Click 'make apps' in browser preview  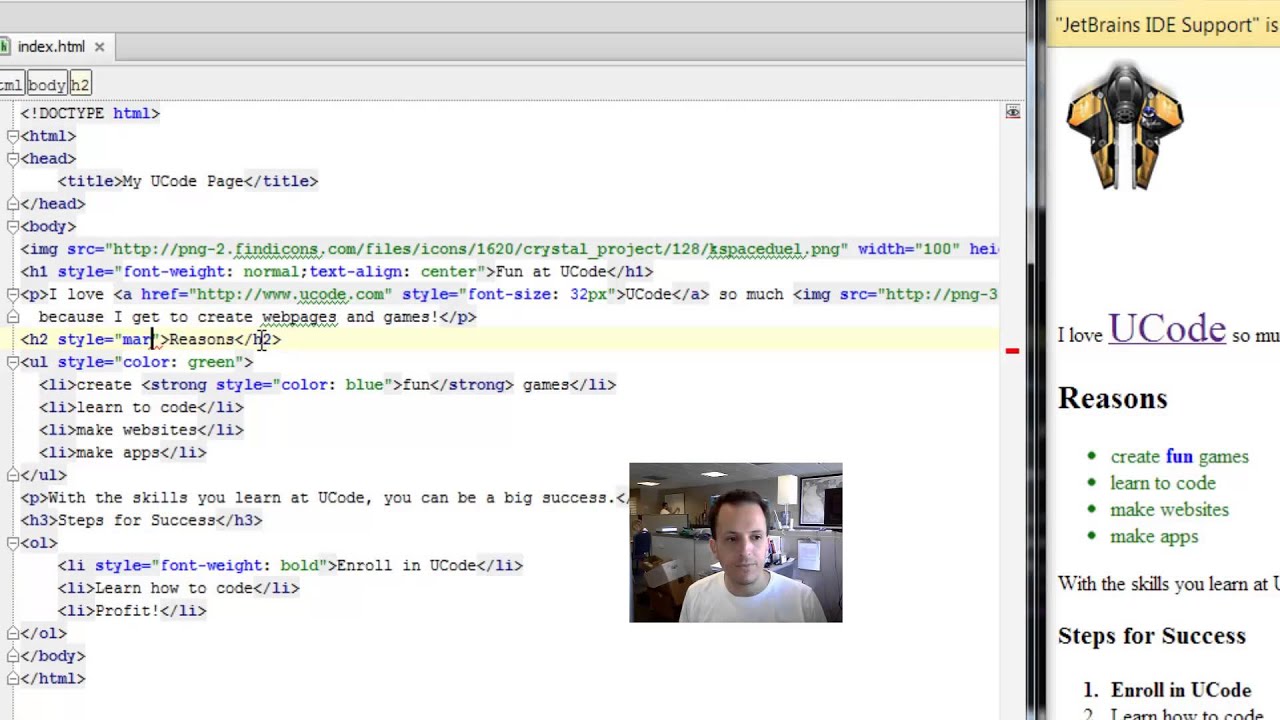tap(1154, 537)
